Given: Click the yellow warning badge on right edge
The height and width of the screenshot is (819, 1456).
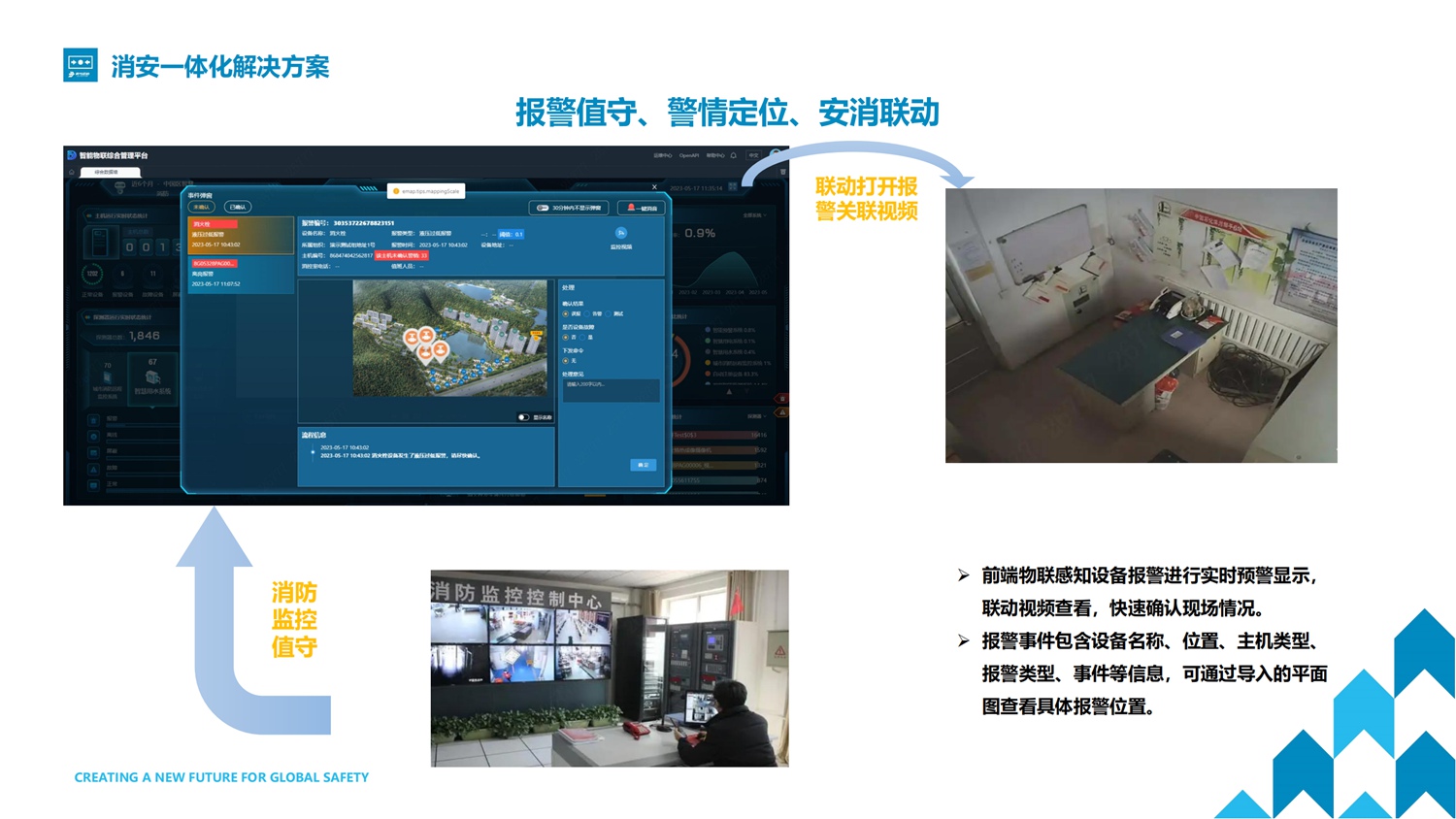Looking at the screenshot, I should coord(781,412).
